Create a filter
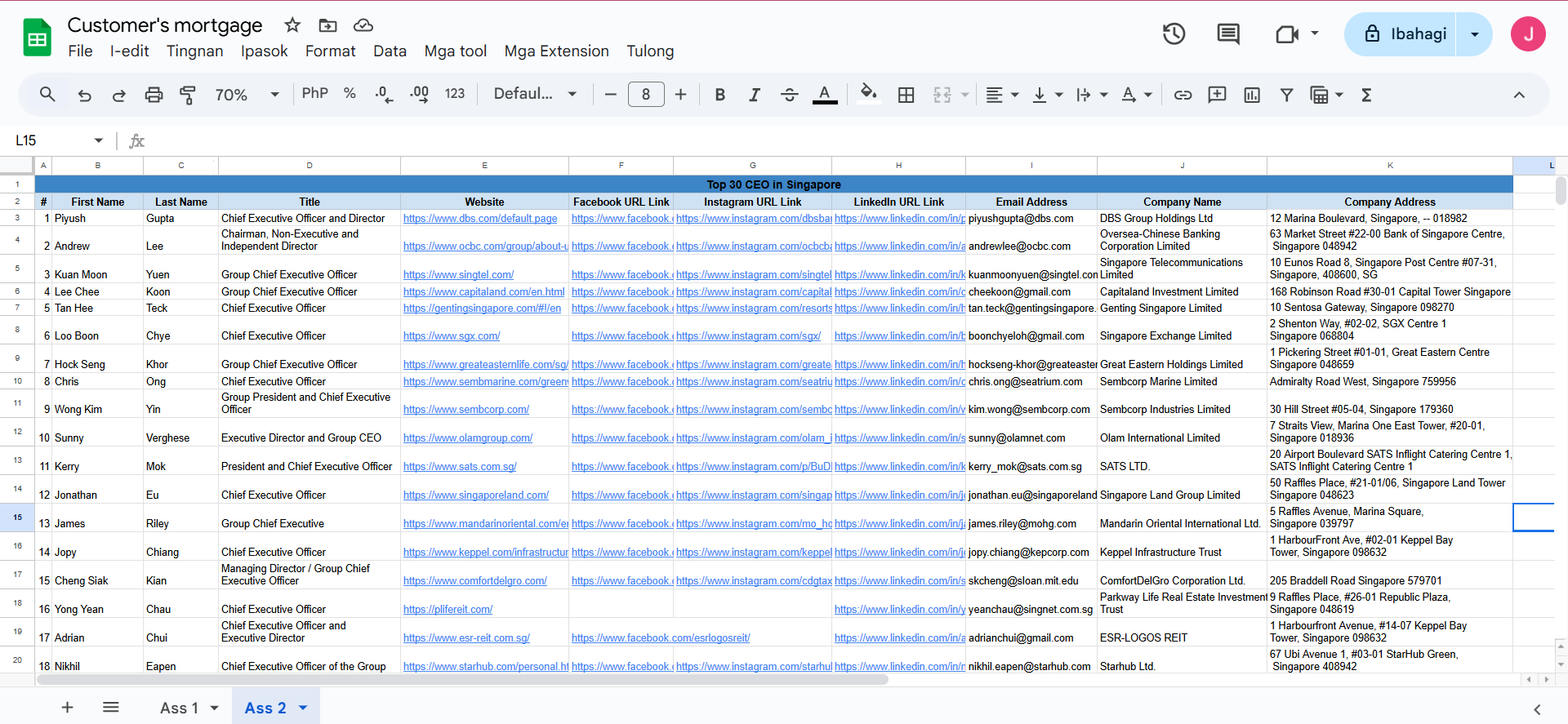The image size is (1568, 724). 1286,95
